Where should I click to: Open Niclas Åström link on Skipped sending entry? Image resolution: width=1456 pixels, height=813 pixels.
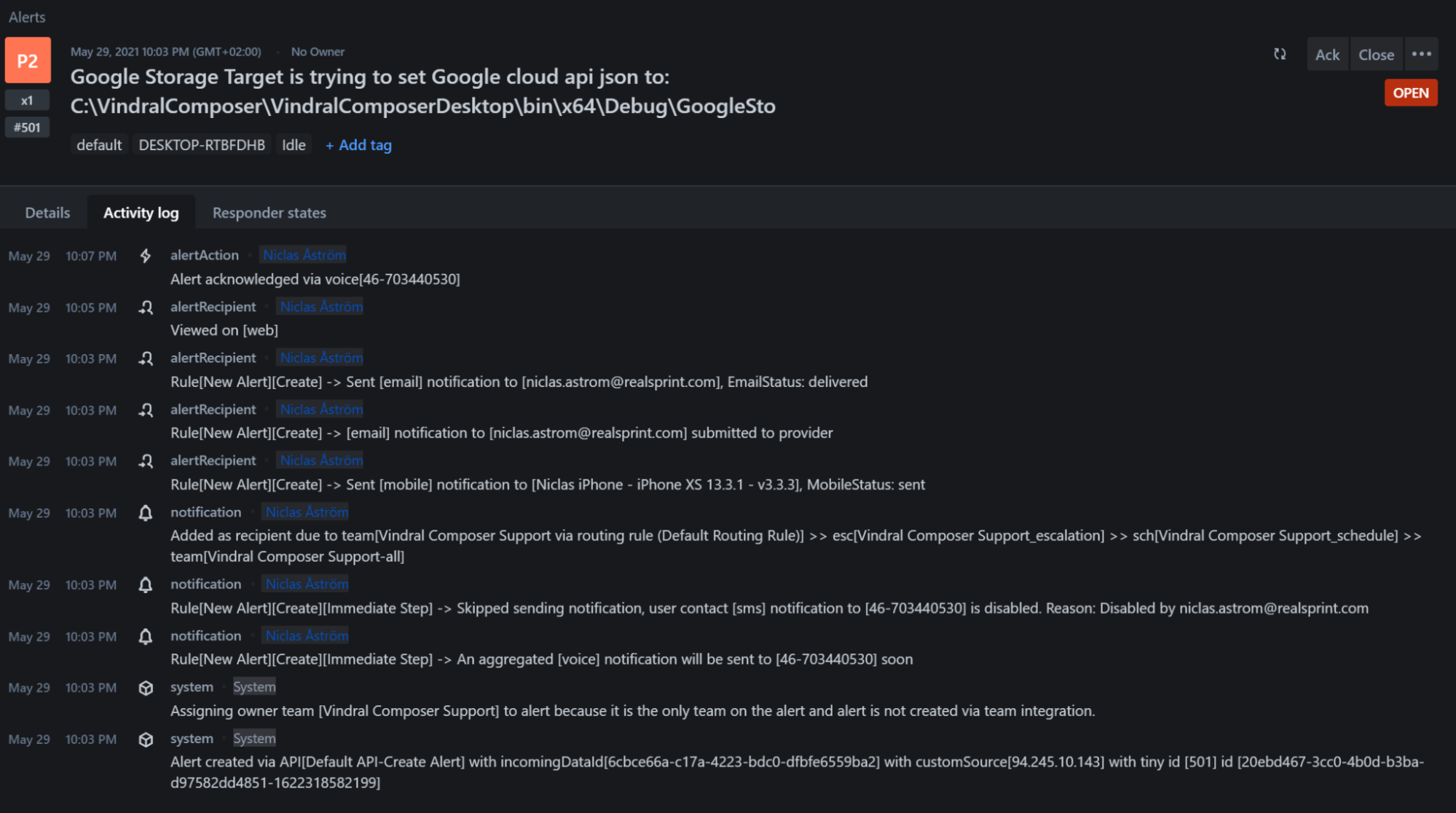[x=307, y=584]
